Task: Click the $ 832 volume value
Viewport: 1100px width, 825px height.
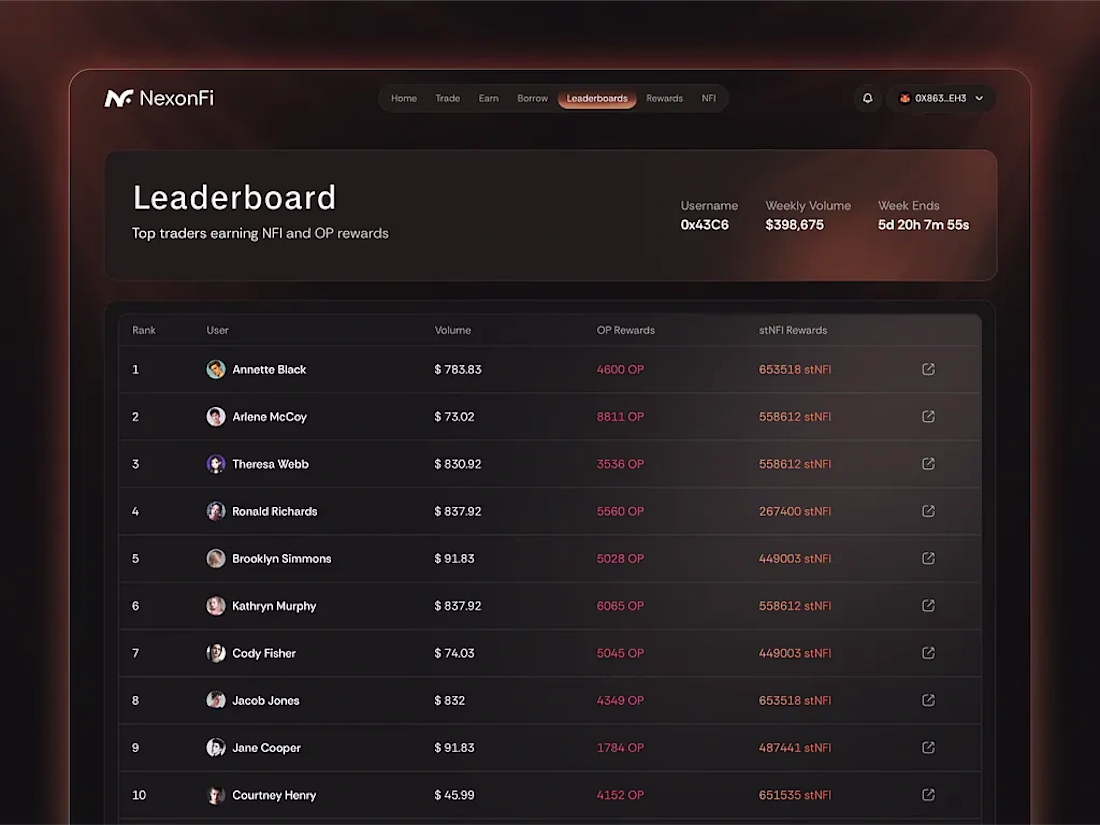Action: (449, 700)
